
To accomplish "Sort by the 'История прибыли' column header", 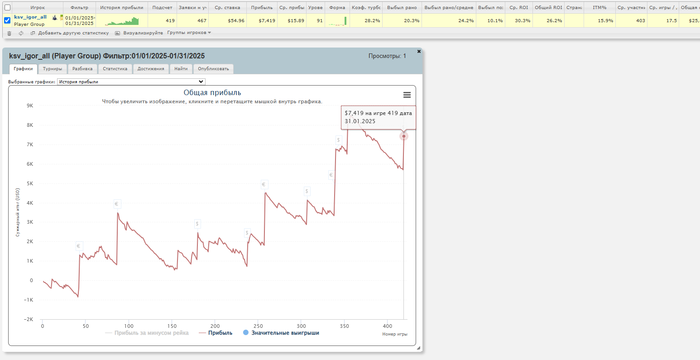I will pyautogui.click(x=121, y=8).
